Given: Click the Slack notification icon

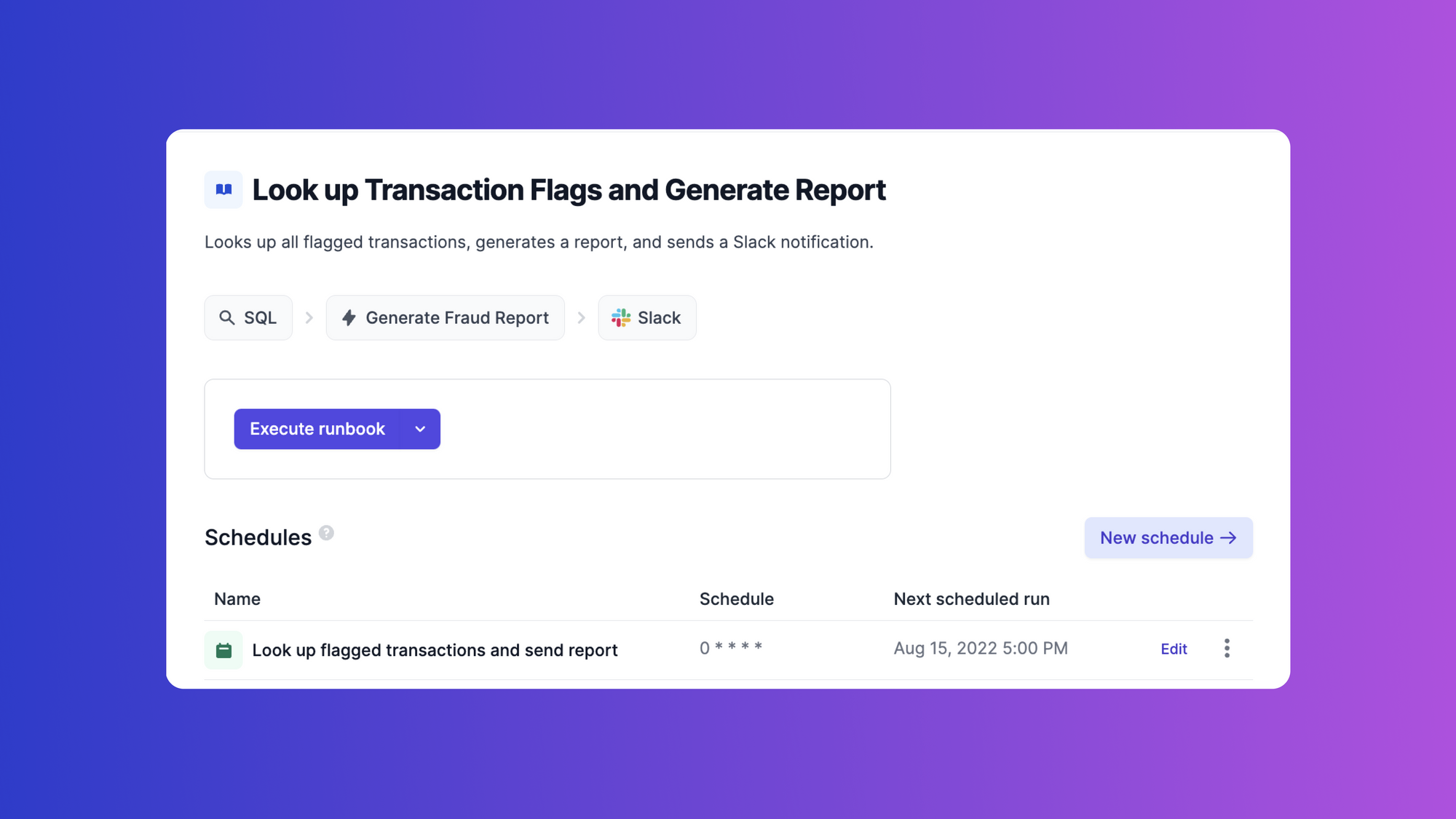Looking at the screenshot, I should pyautogui.click(x=620, y=317).
